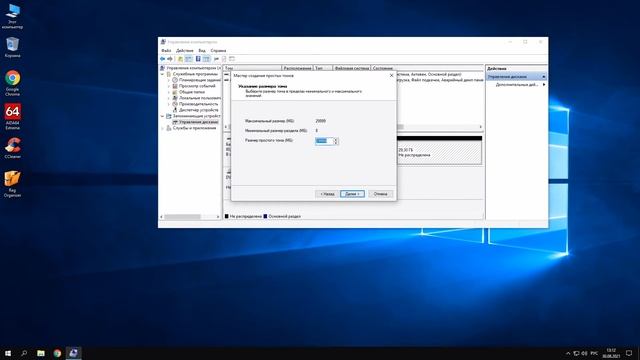Expand the Производительность node
Image resolution: width=640 pixels, height=360 pixels.
click(169, 104)
